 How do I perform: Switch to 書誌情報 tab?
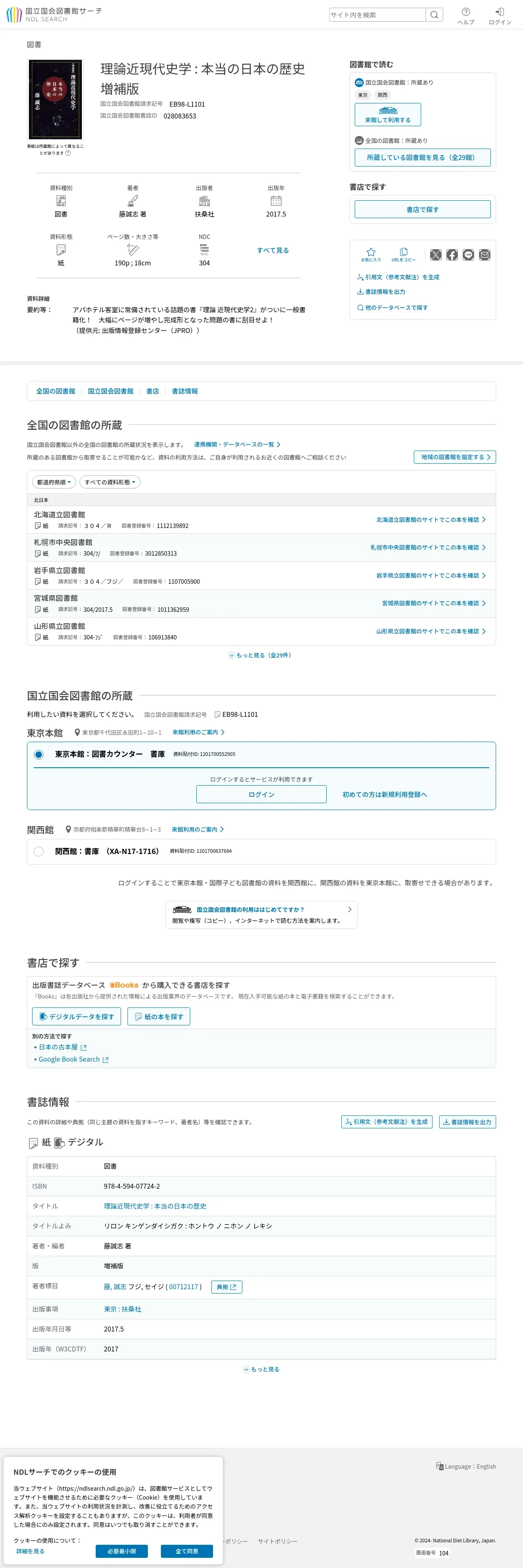coord(185,392)
